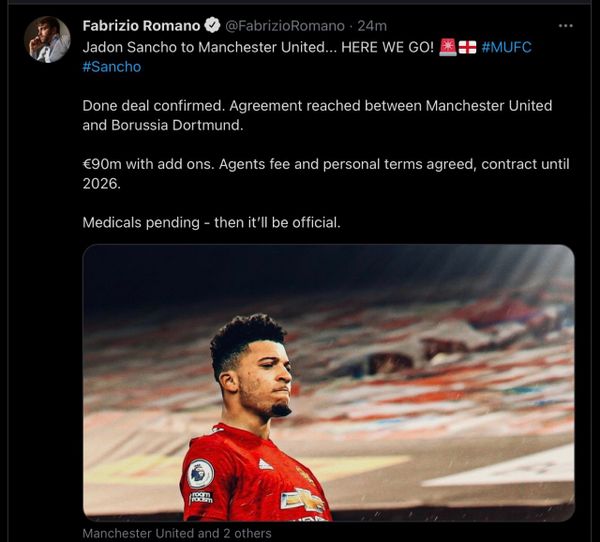600x542 pixels.
Task: Click the "Medicals pending" line of text
Action: pos(211,222)
